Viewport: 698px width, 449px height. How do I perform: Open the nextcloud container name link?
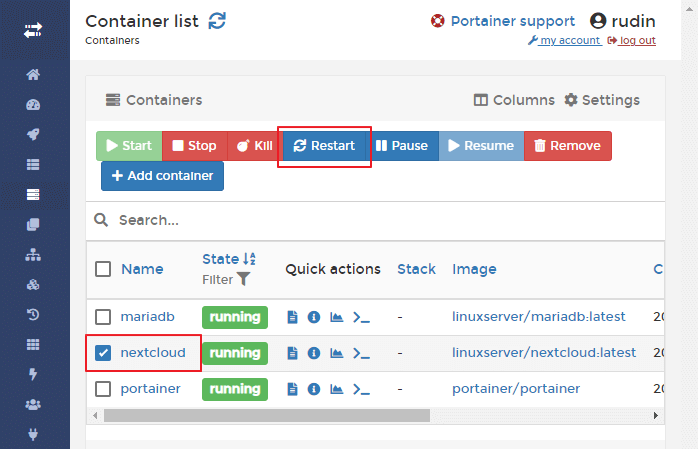[x=153, y=353]
